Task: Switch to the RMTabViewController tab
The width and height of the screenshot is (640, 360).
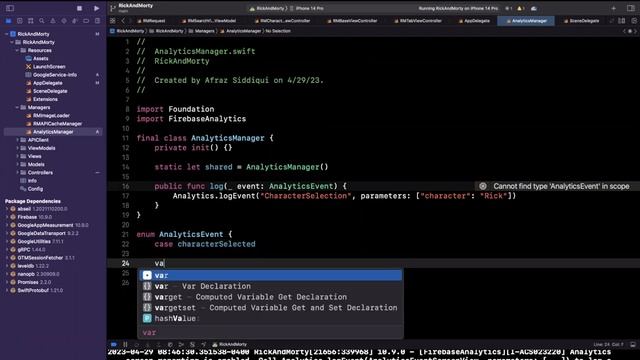Action: pos(418,21)
